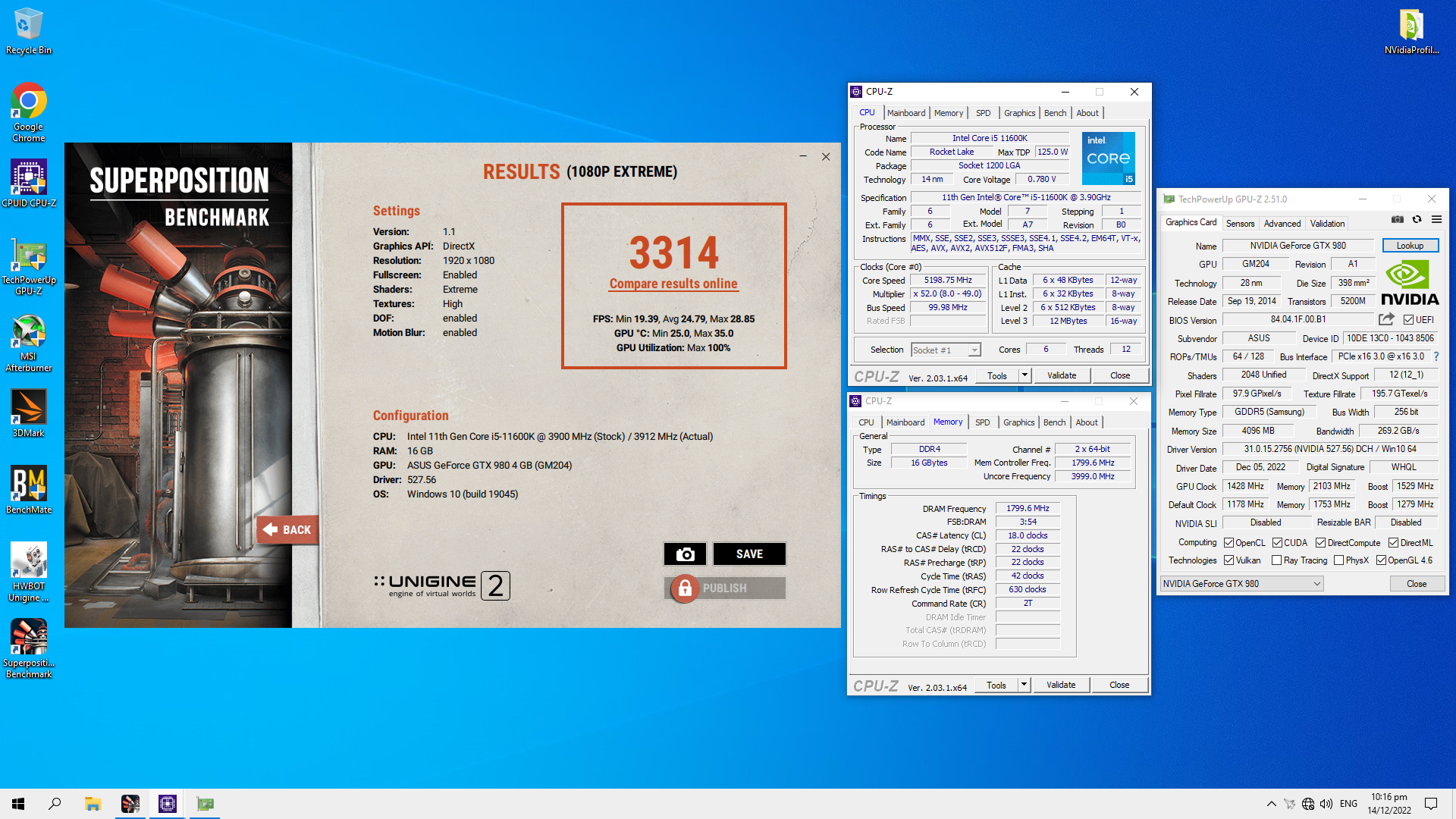1456x819 pixels.
Task: Launch Google Chrome from desktop
Action: pyautogui.click(x=28, y=112)
